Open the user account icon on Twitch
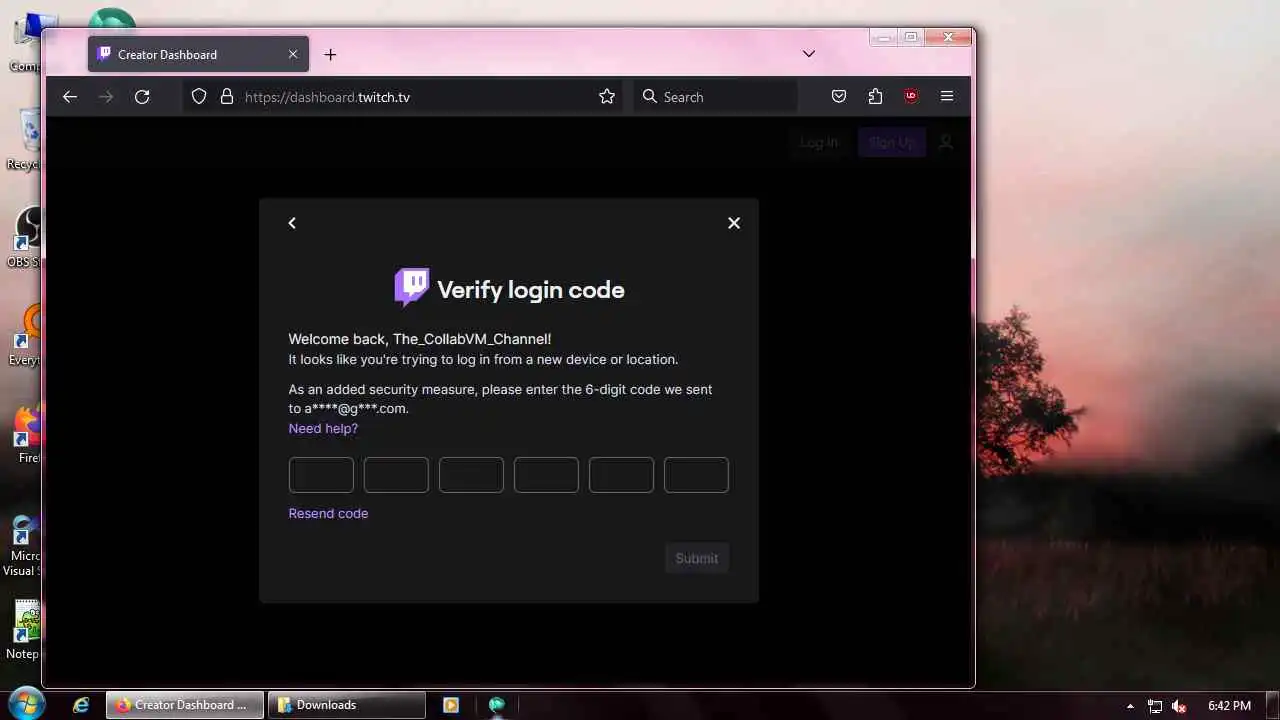This screenshot has width=1280, height=720. coord(946,142)
